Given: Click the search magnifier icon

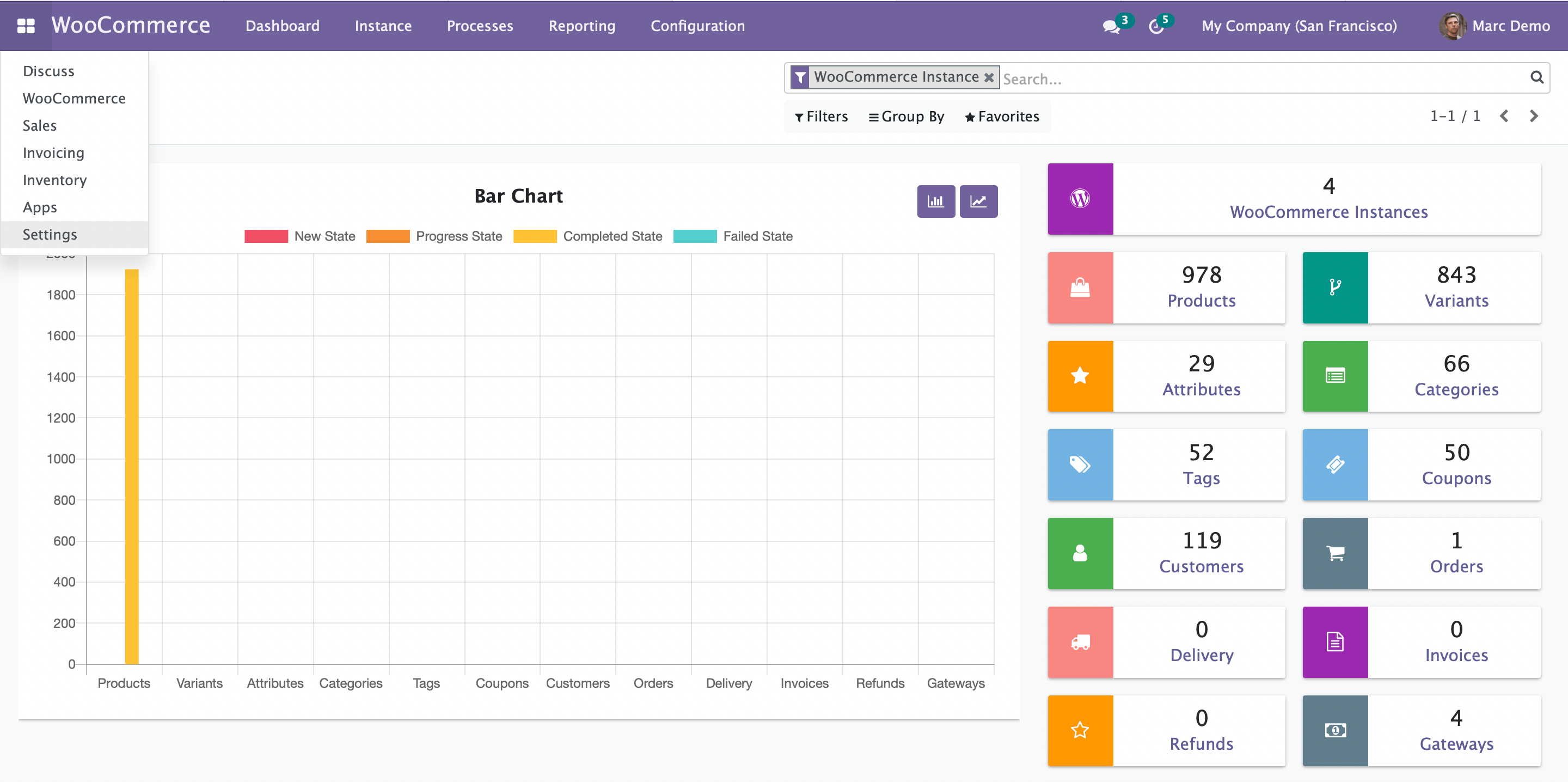Looking at the screenshot, I should pyautogui.click(x=1536, y=77).
